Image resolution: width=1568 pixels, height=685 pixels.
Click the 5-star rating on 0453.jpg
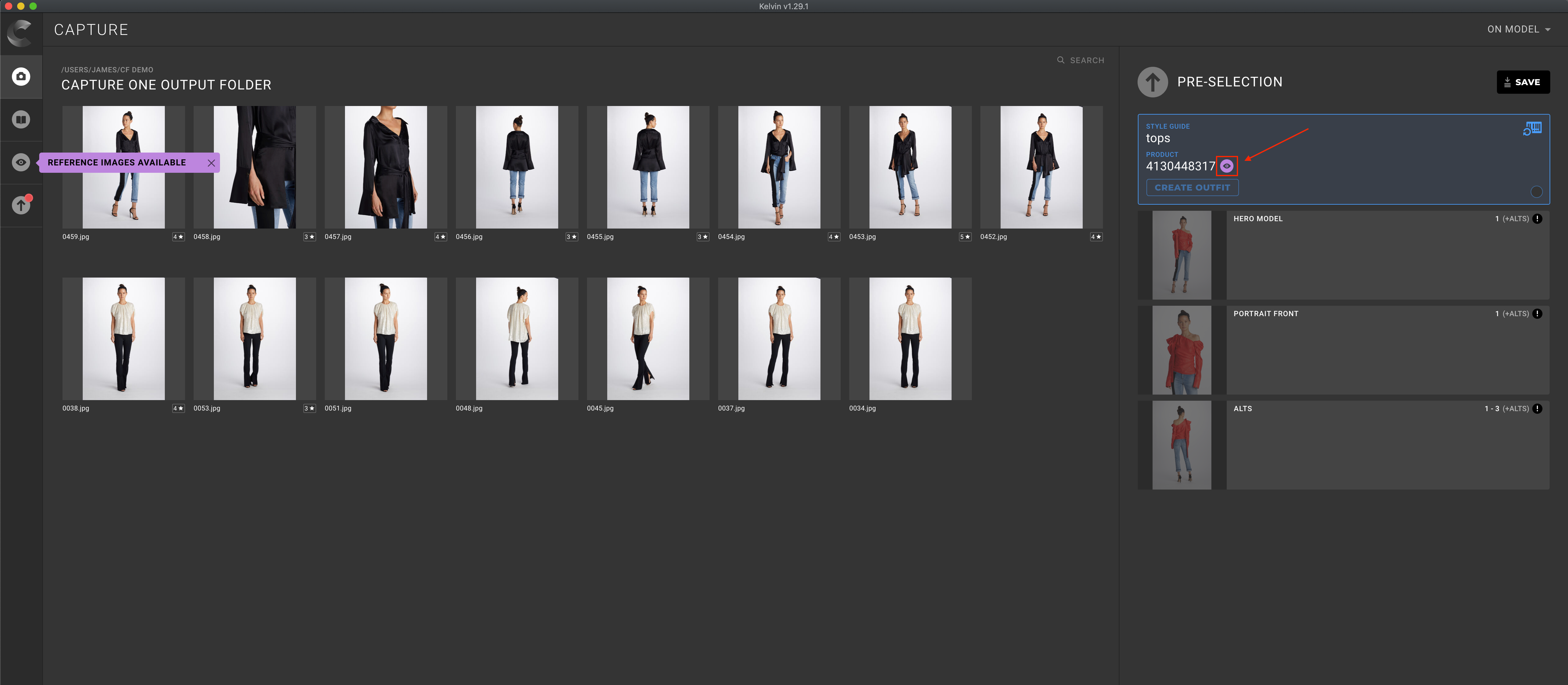(965, 237)
